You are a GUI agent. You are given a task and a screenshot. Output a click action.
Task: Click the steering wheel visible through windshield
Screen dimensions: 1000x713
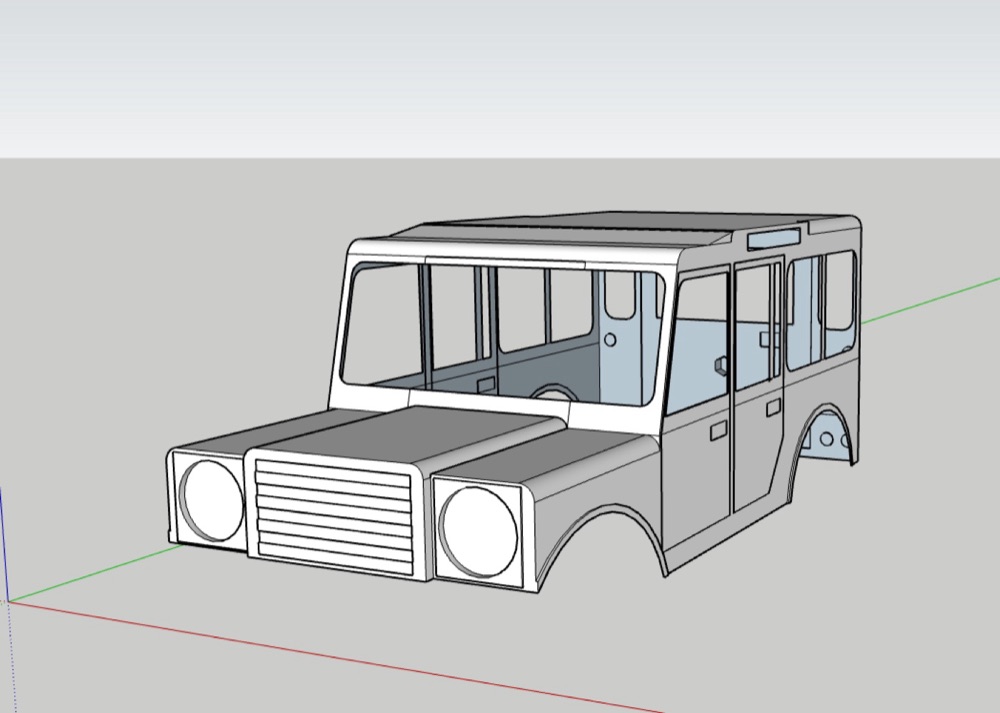[554, 392]
